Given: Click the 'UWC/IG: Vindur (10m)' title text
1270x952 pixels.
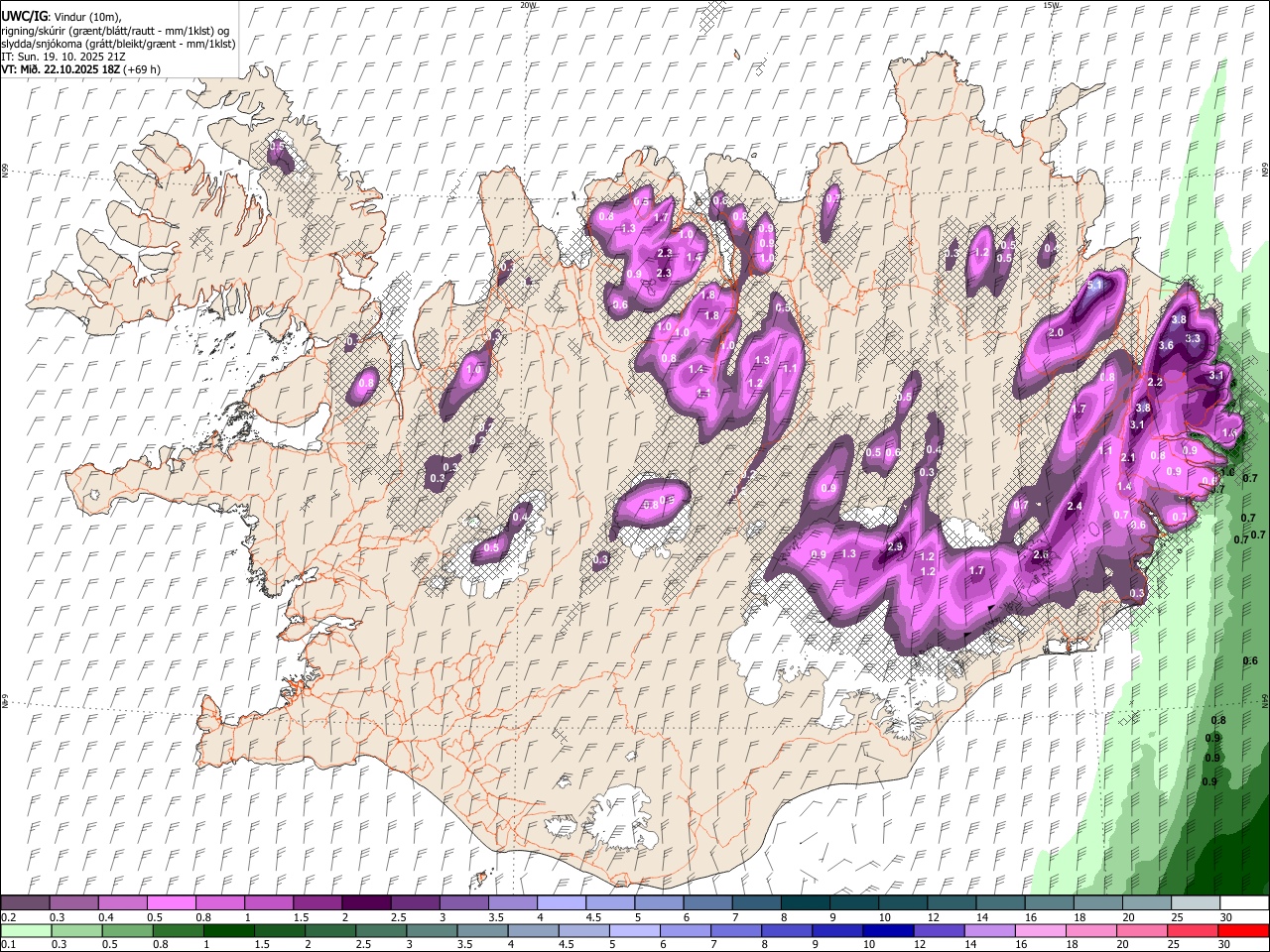Looking at the screenshot, I should [x=62, y=17].
